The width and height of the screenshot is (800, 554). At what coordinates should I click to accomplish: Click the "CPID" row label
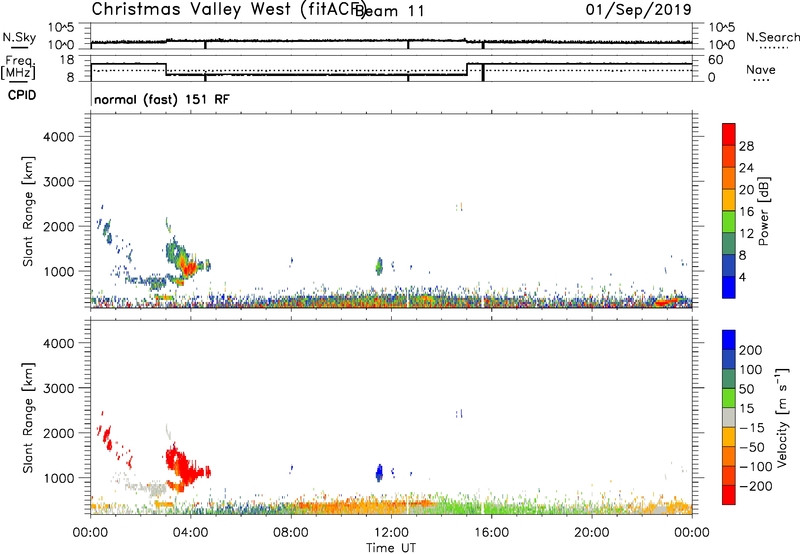click(x=22, y=95)
